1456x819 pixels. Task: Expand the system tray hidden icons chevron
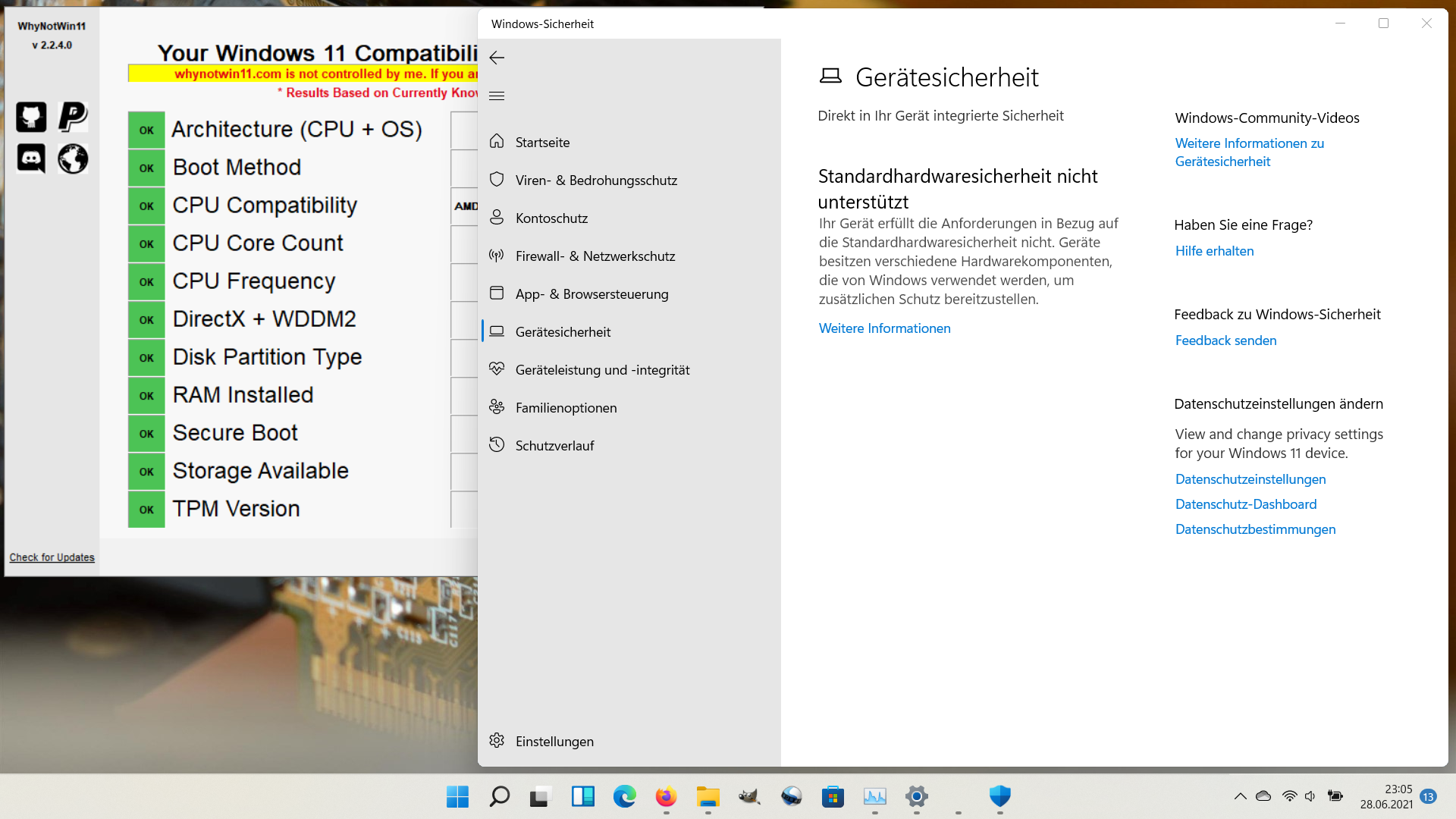point(1240,796)
